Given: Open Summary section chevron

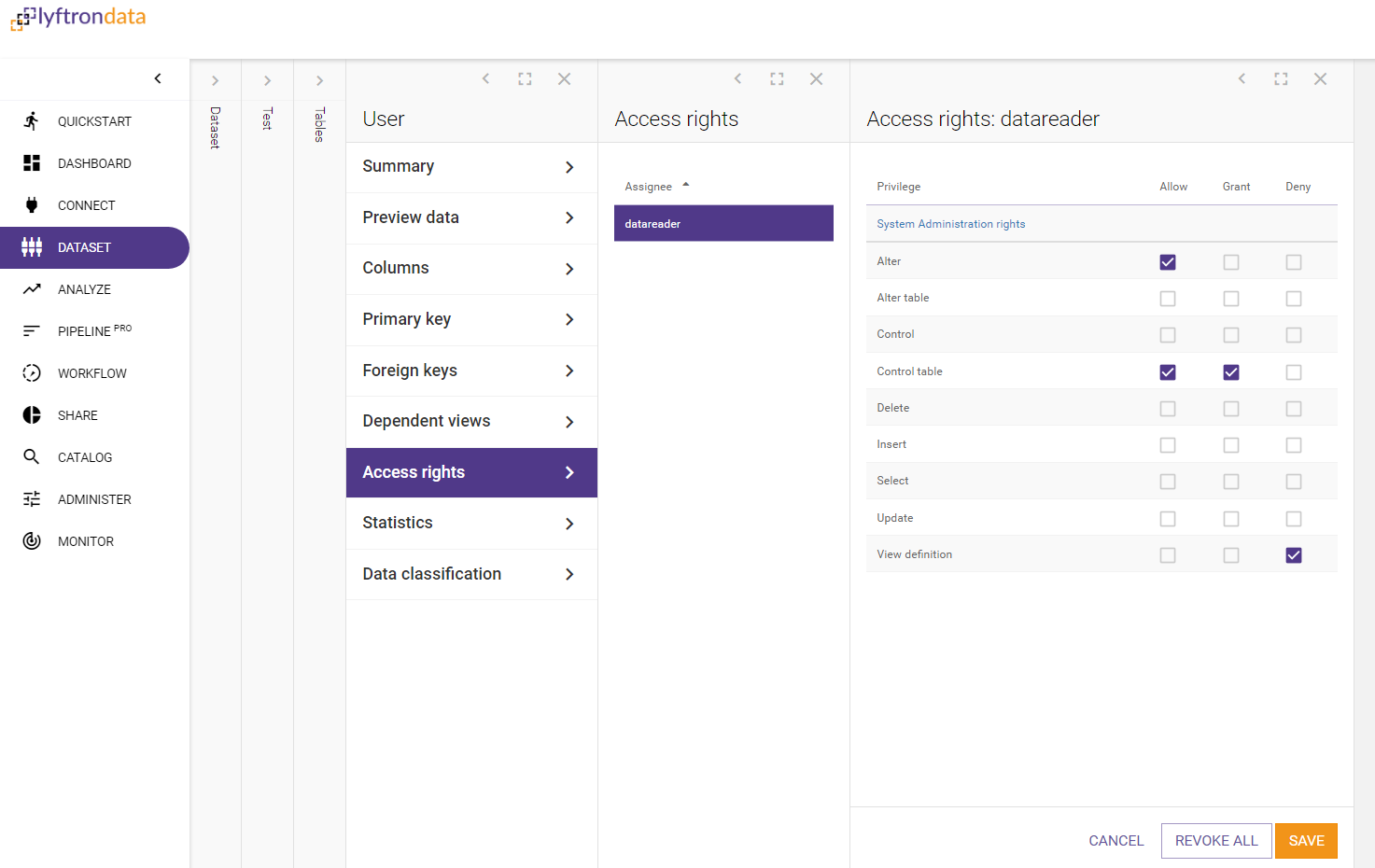Looking at the screenshot, I should (x=569, y=167).
